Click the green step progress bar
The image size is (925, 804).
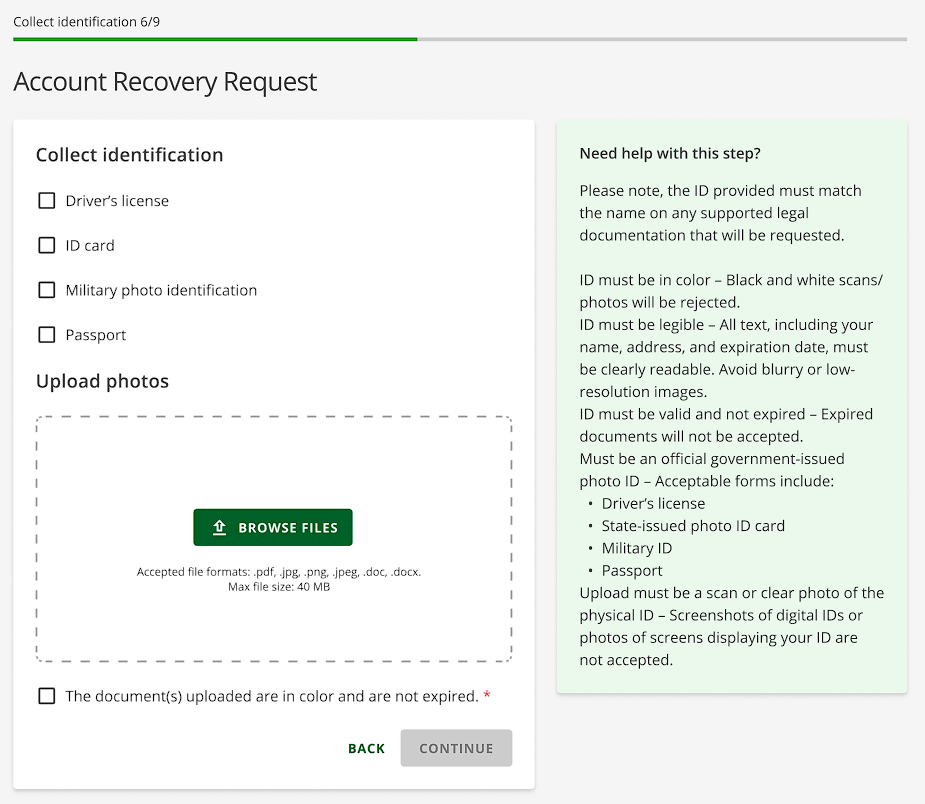pos(215,40)
